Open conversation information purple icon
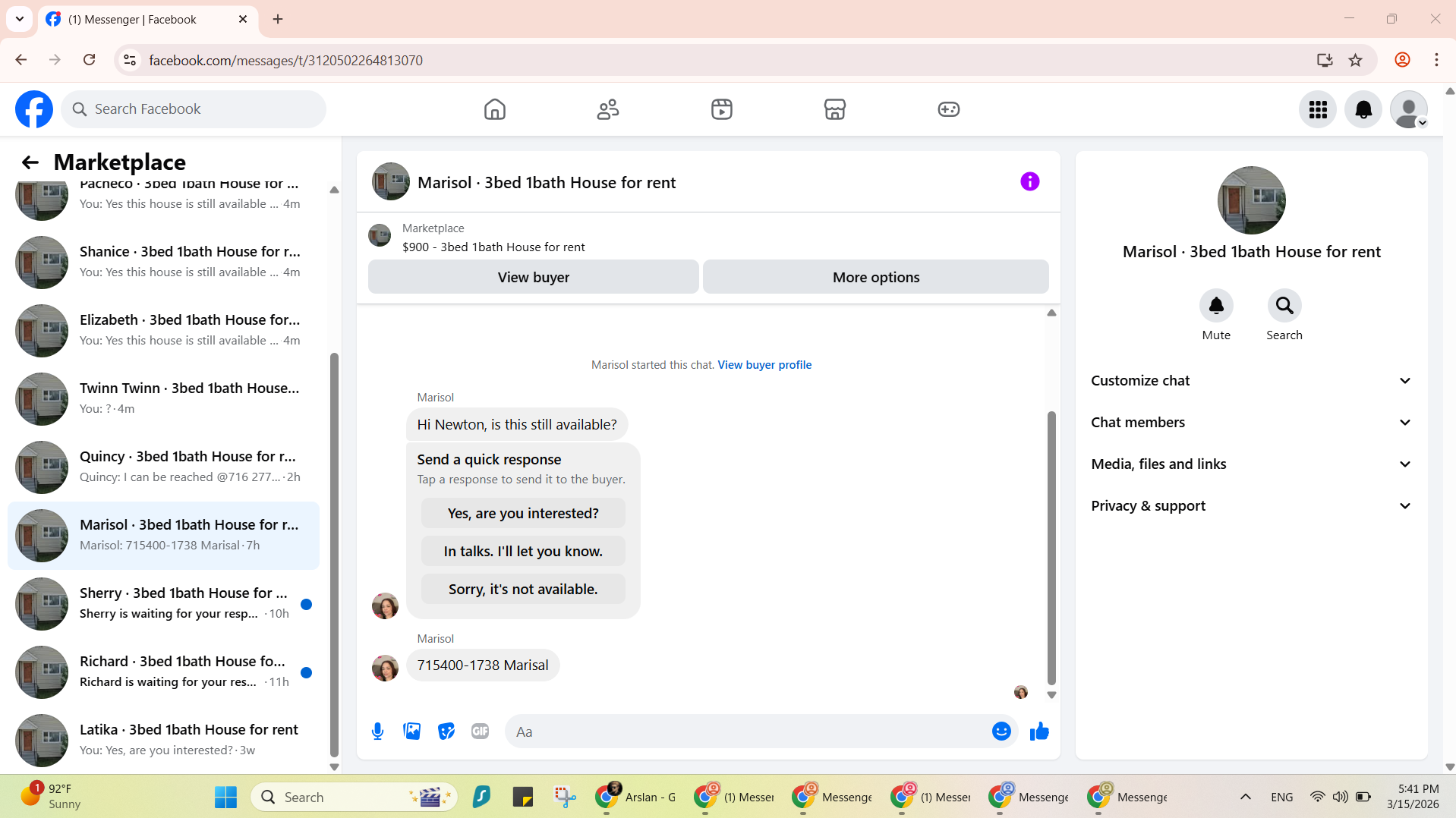This screenshot has height=818, width=1456. pyautogui.click(x=1030, y=181)
